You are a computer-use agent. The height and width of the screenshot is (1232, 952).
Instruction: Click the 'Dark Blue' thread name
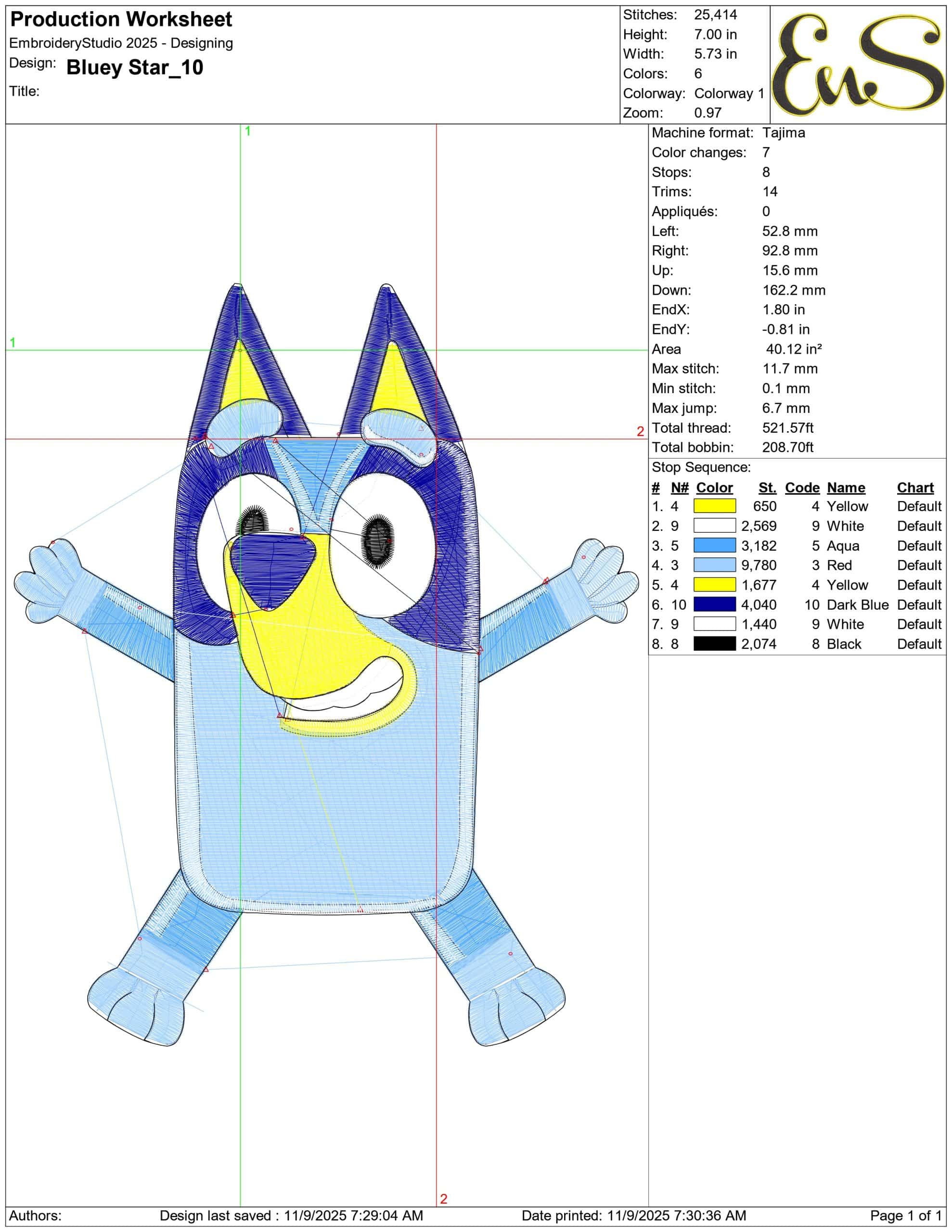[x=858, y=605]
